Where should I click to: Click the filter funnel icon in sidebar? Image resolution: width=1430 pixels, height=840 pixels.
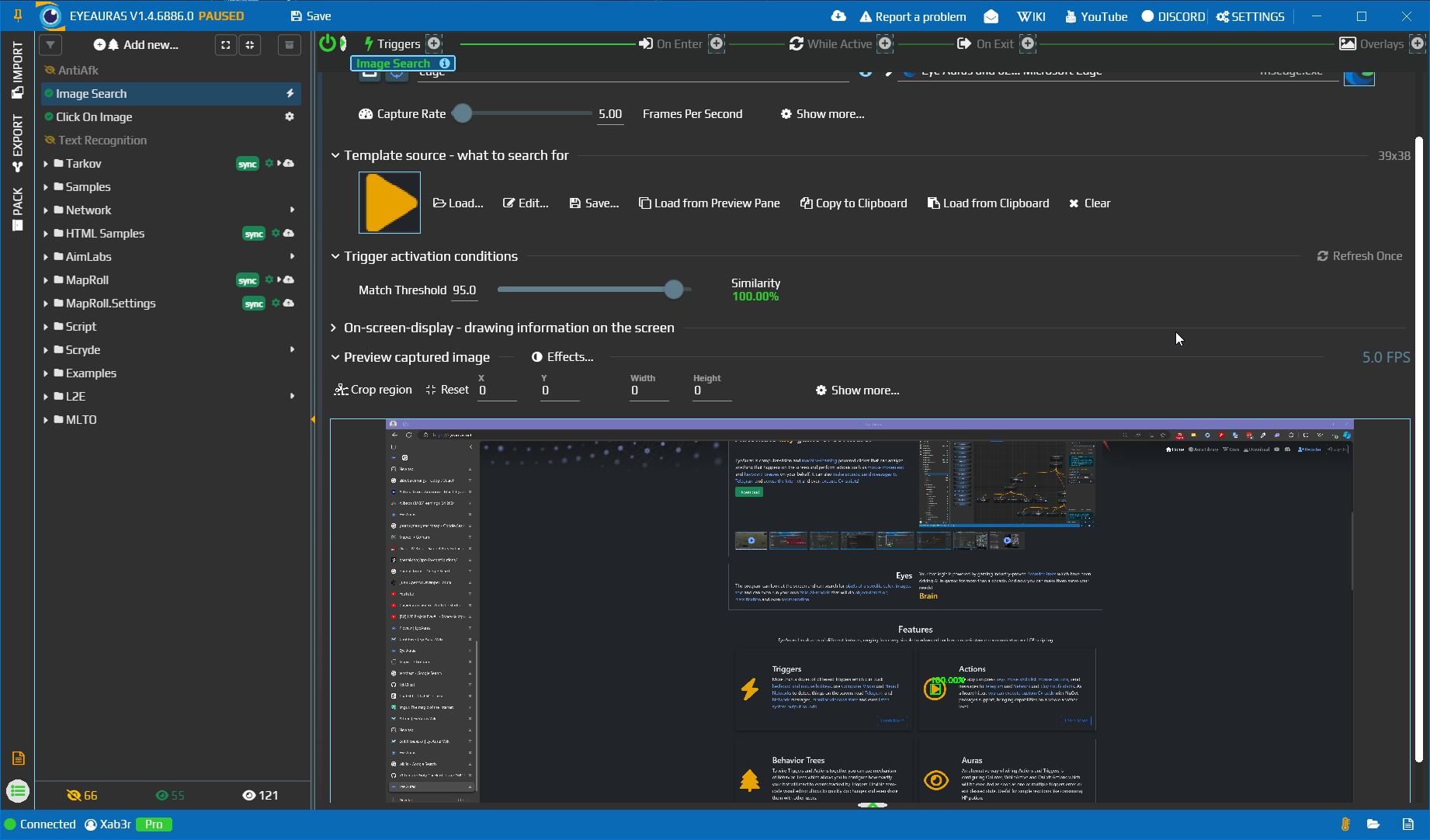pyautogui.click(x=50, y=45)
